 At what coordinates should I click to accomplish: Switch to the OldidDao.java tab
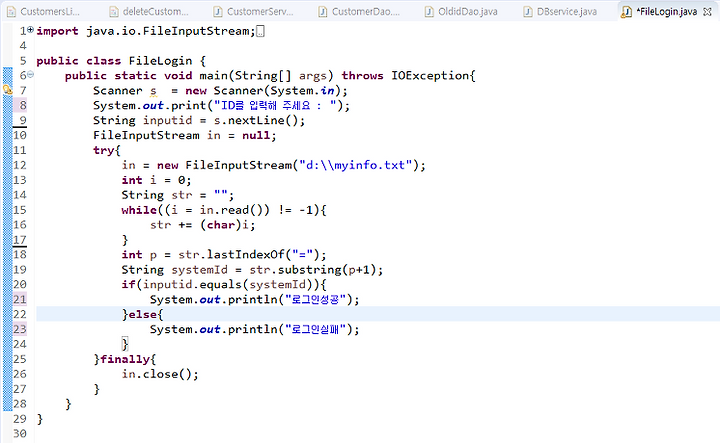click(x=462, y=11)
